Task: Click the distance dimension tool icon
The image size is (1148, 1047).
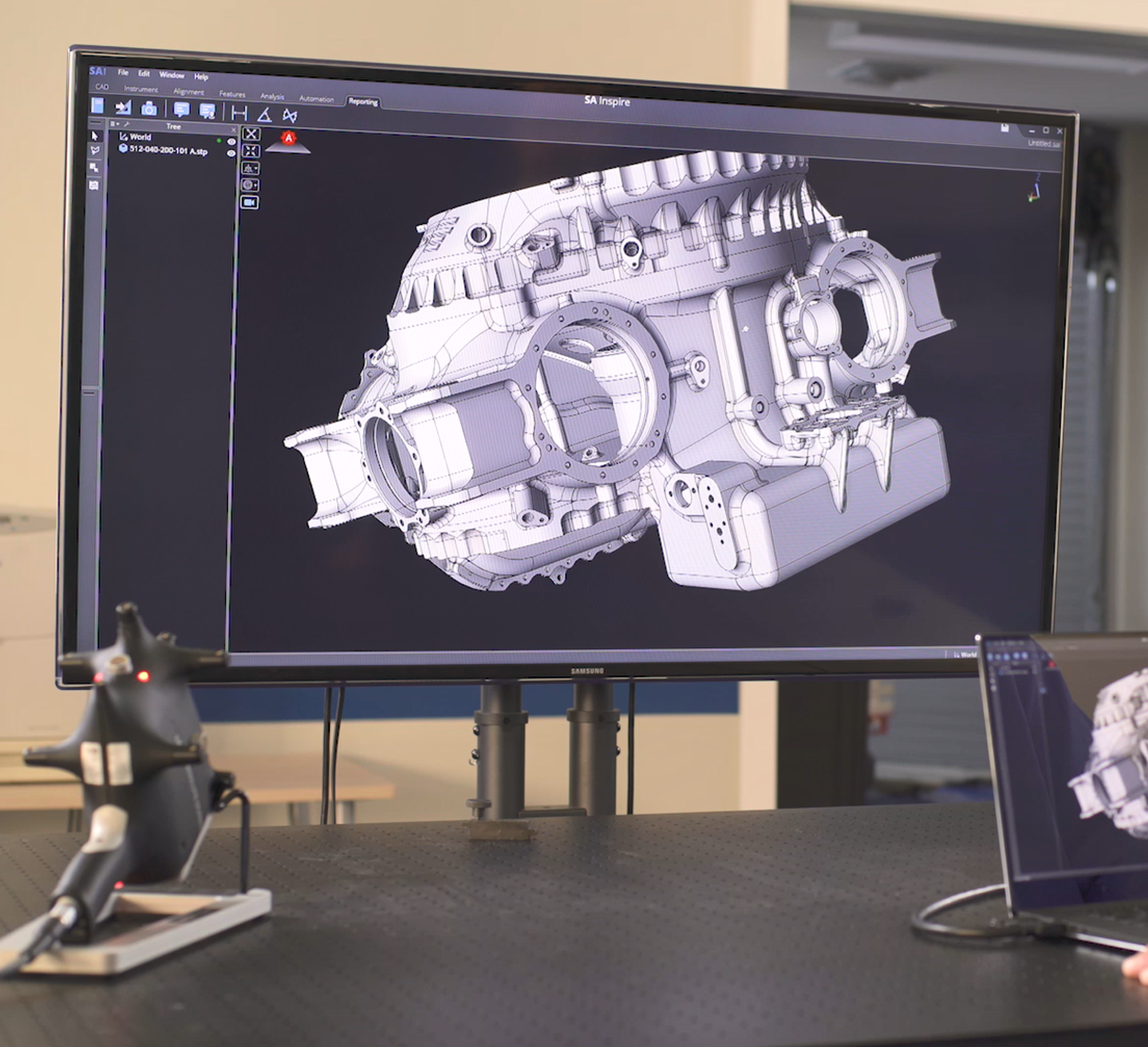Action: point(239,113)
